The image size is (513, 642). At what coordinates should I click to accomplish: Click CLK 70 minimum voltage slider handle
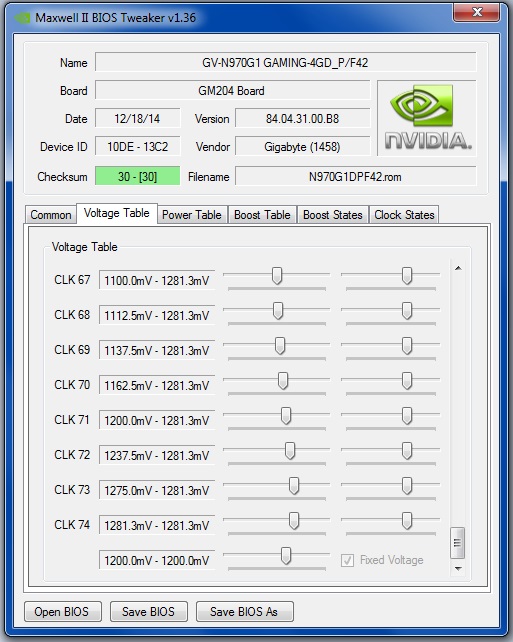coord(283,381)
